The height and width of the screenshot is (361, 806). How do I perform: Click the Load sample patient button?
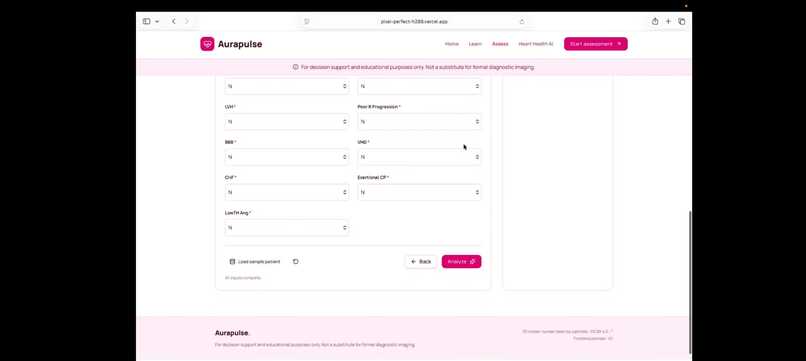[255, 262]
